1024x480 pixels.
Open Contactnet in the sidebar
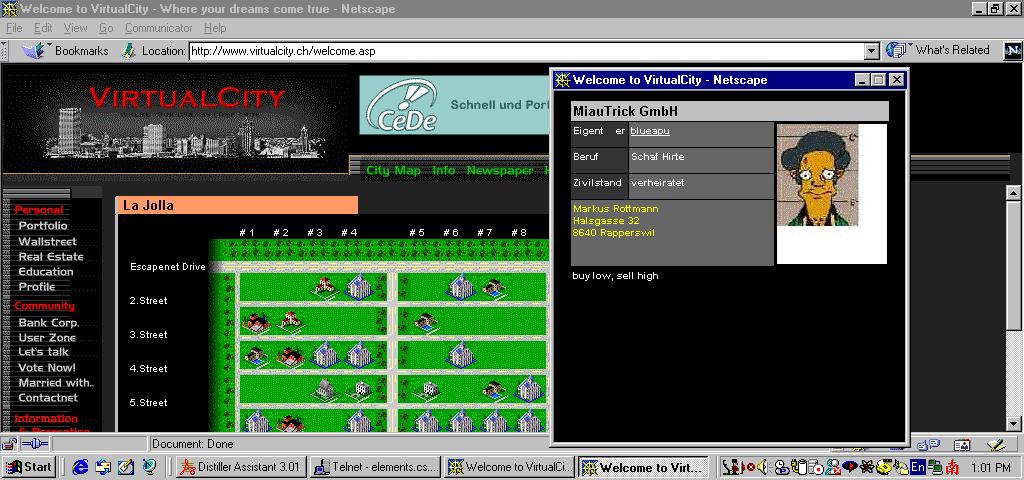point(48,398)
